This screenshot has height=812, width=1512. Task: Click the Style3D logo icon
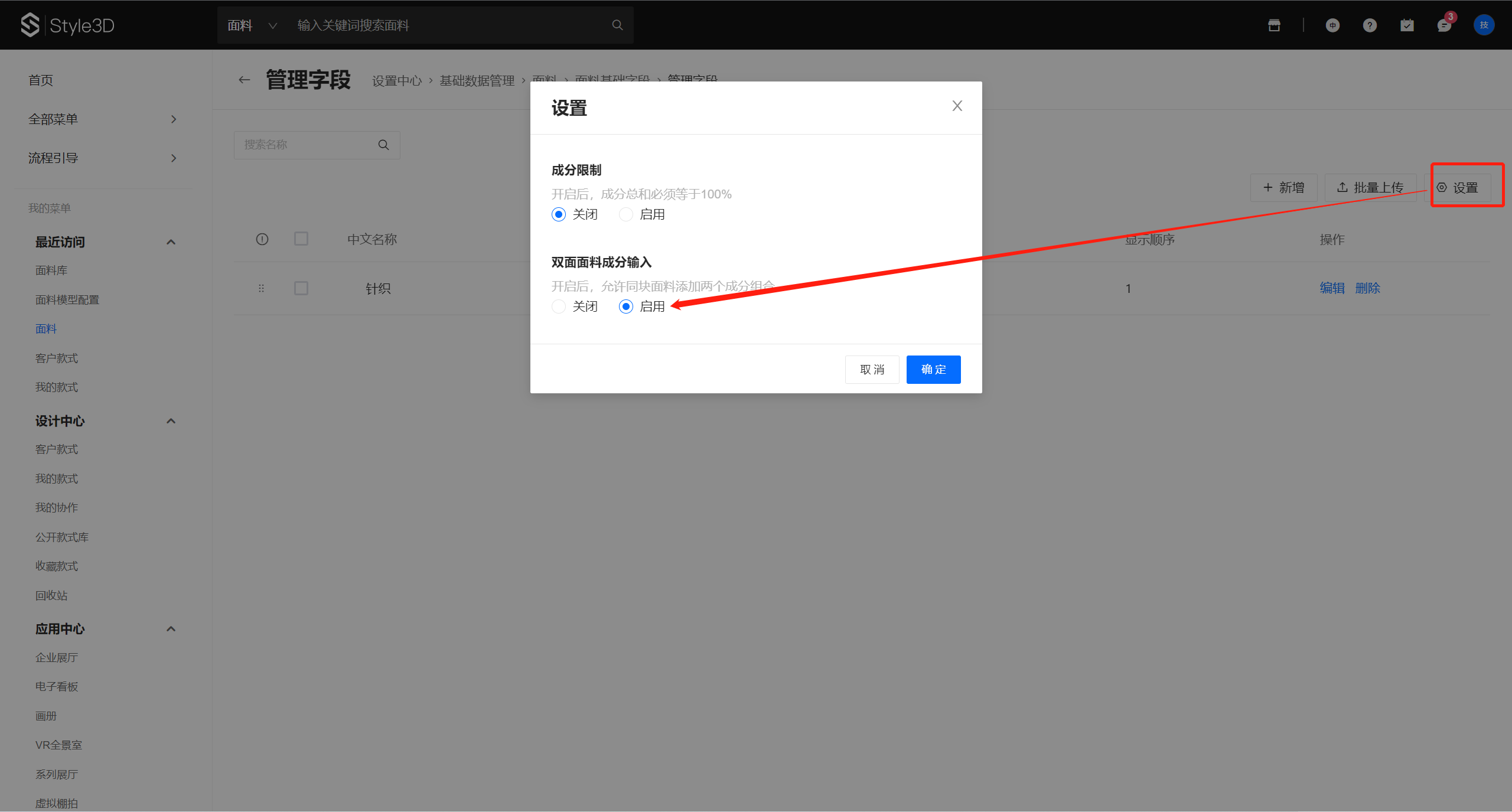pyautogui.click(x=30, y=25)
